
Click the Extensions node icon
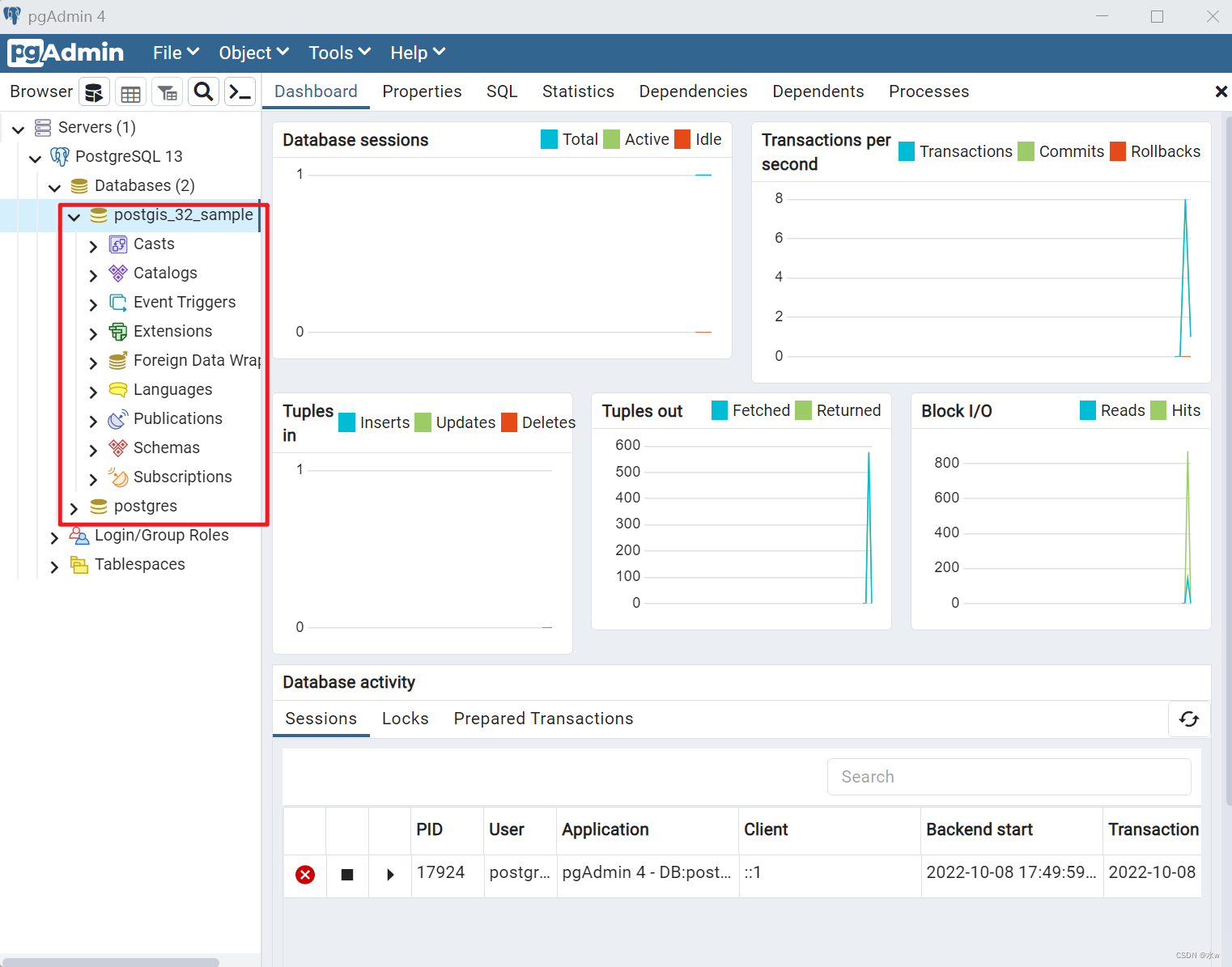tap(118, 332)
